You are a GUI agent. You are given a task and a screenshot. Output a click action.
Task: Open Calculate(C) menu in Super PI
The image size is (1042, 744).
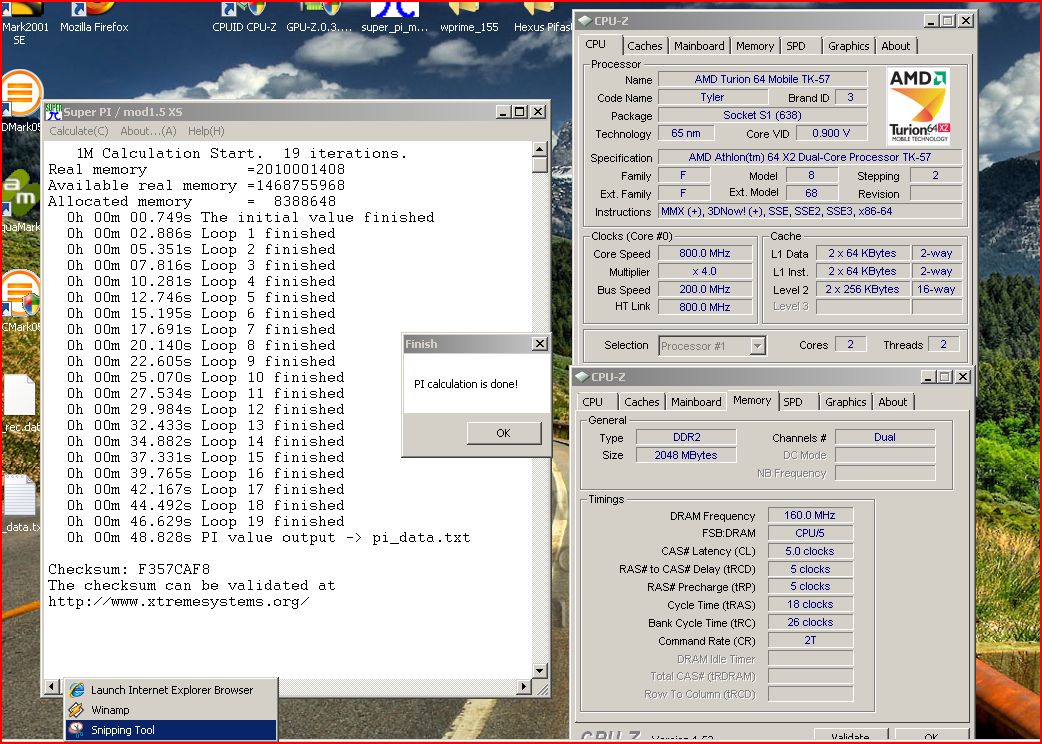point(78,131)
